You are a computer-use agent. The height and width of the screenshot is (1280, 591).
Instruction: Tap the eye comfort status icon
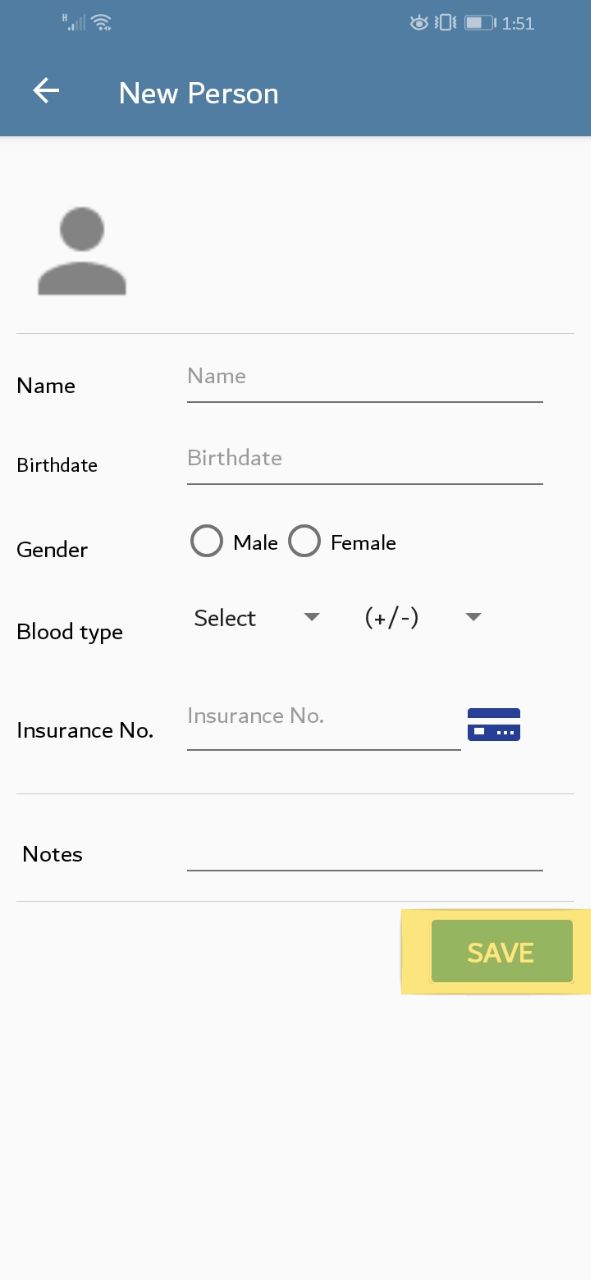419,22
